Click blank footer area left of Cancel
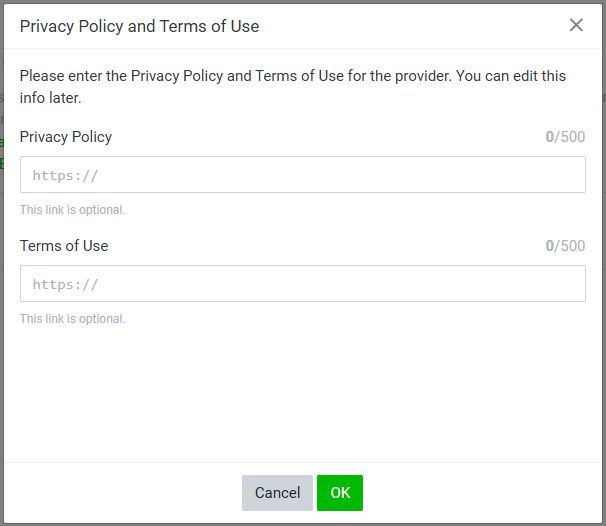 click(120, 493)
